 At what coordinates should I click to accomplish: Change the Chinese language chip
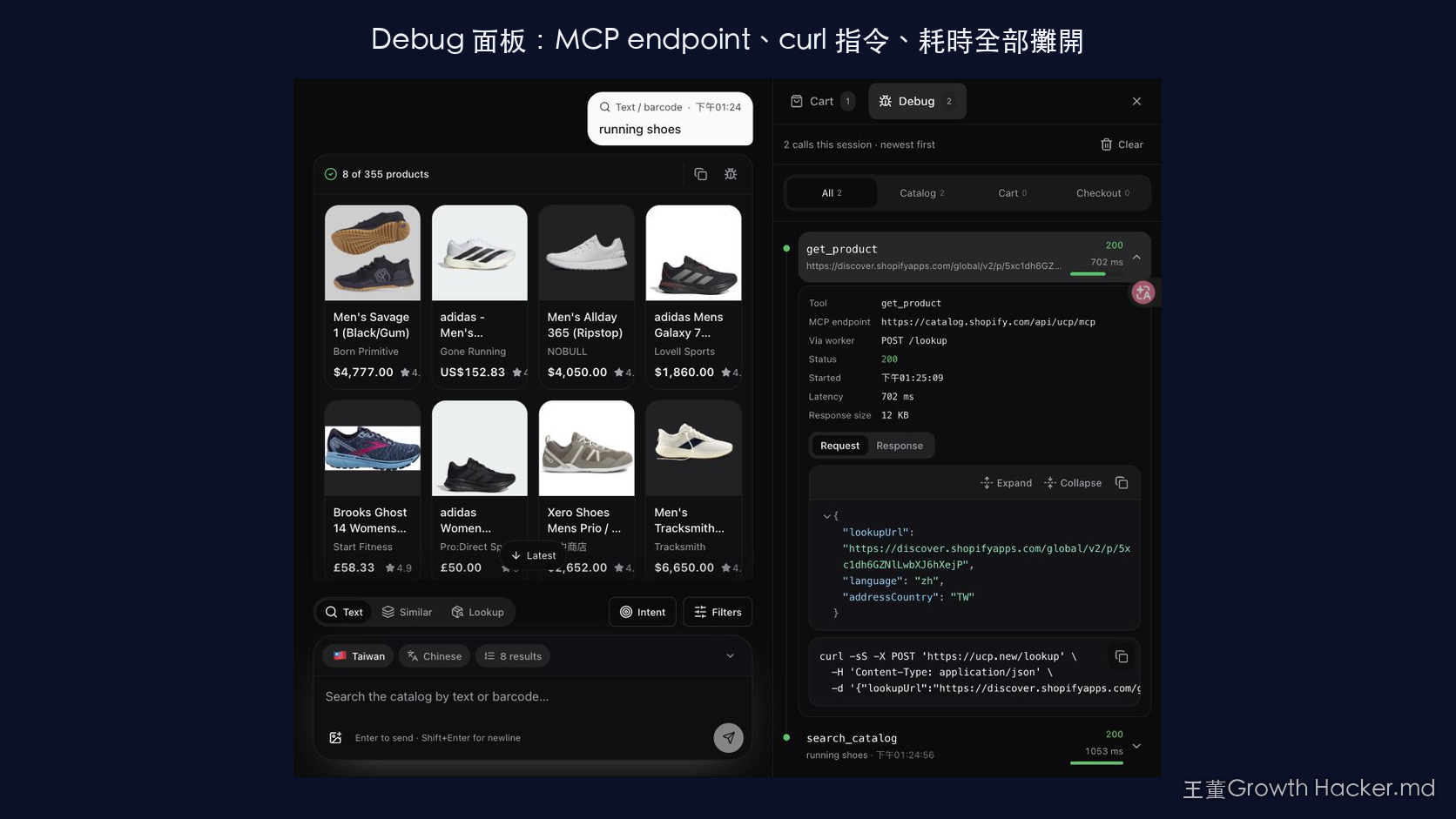coord(435,656)
